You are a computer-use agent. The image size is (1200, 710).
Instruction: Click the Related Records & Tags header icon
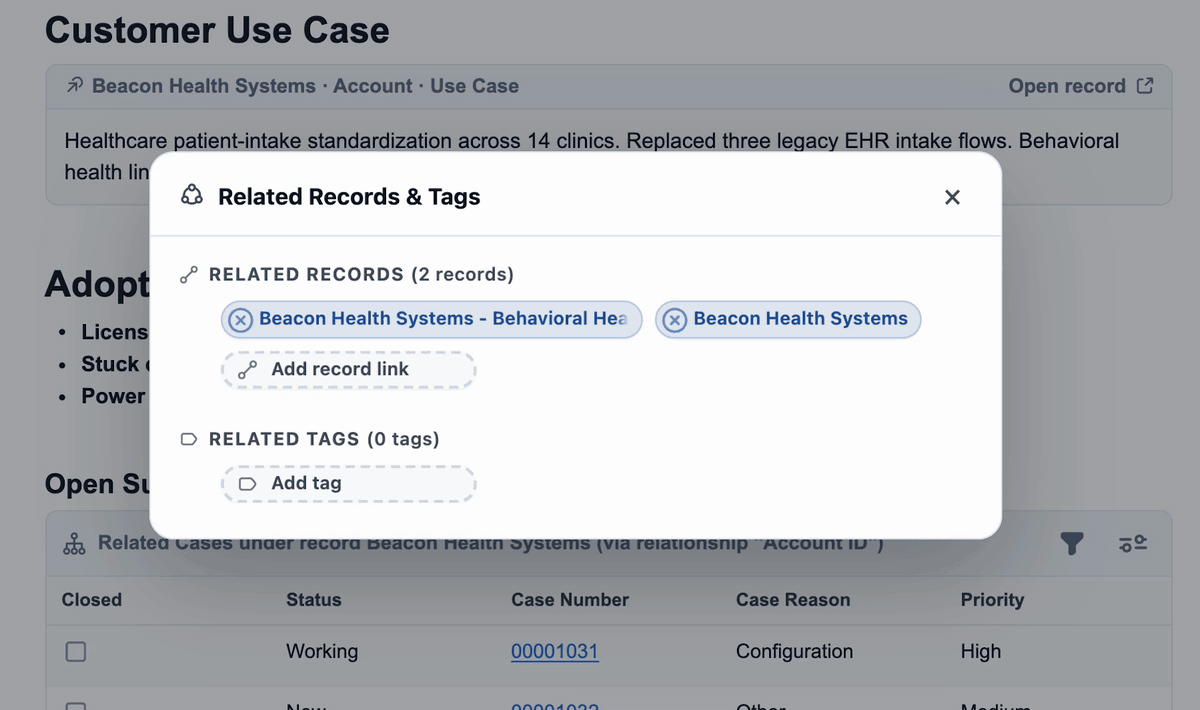pos(191,196)
